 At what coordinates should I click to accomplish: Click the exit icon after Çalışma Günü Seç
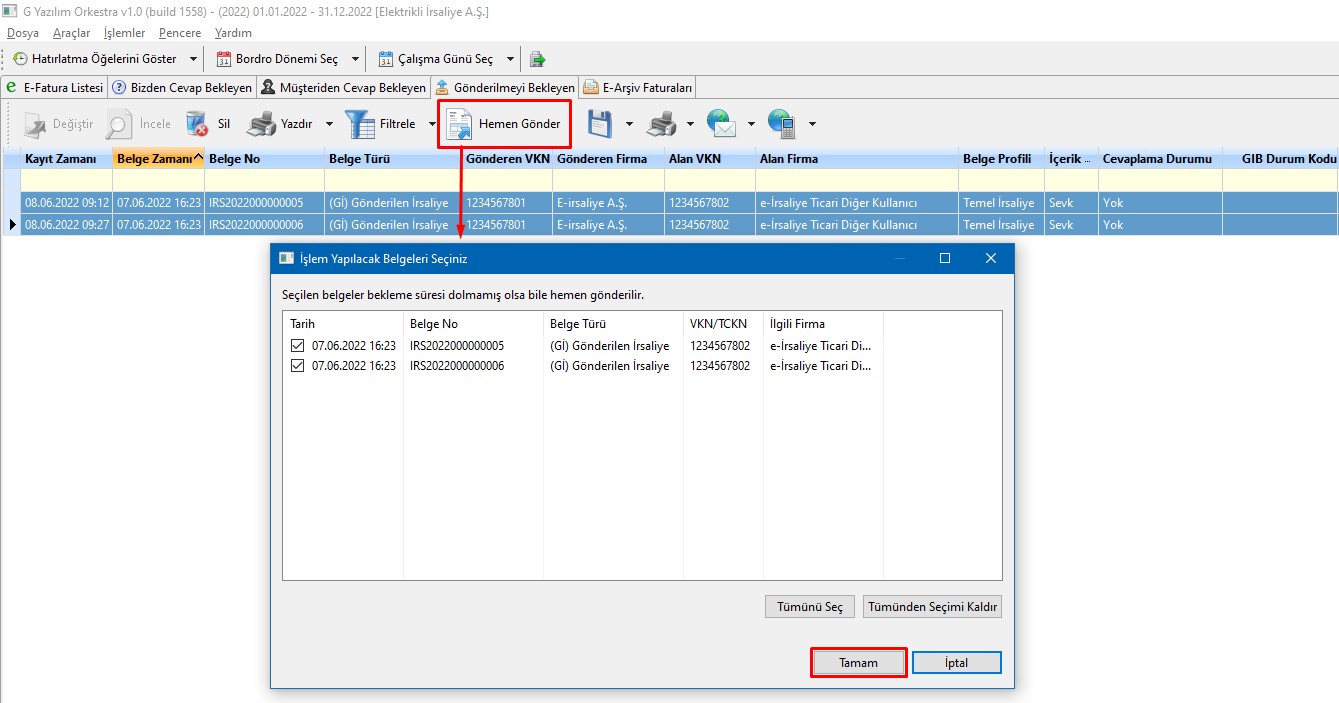point(538,59)
